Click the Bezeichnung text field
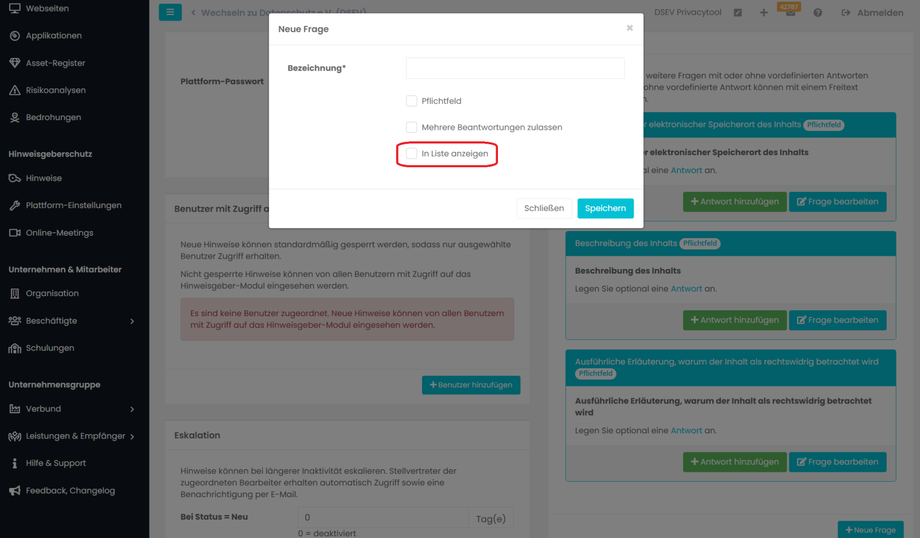This screenshot has height=538, width=920. pyautogui.click(x=515, y=68)
